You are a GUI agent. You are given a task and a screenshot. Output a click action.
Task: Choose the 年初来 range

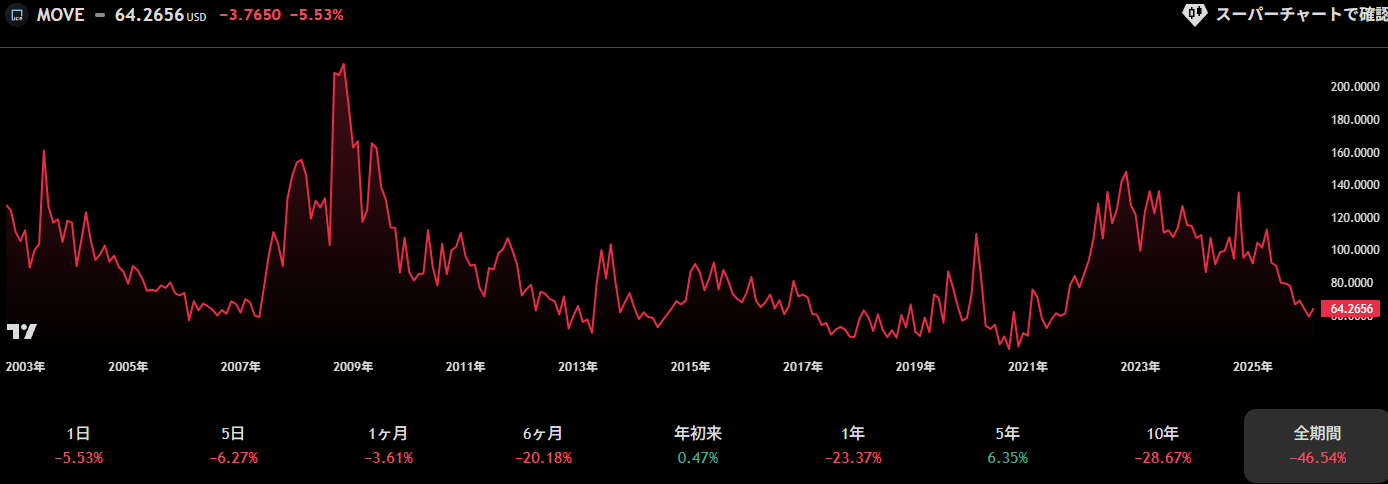click(698, 445)
